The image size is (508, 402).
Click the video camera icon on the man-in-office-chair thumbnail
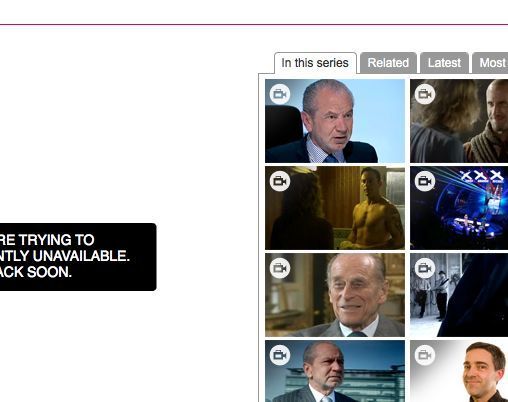280,94
